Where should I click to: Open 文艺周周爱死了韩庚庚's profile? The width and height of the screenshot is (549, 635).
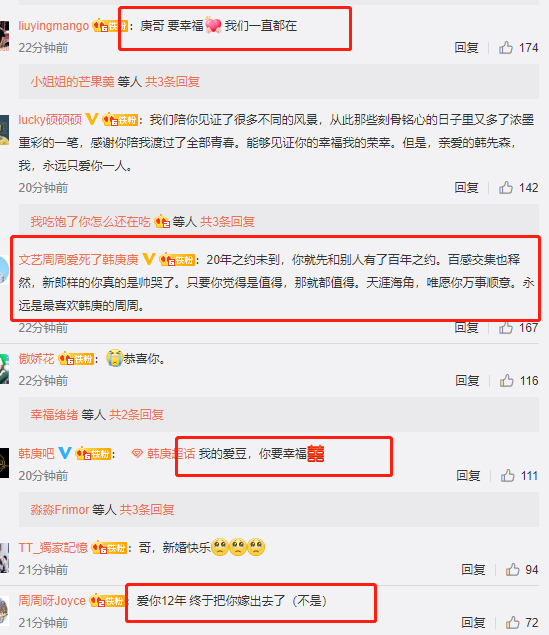(79, 260)
